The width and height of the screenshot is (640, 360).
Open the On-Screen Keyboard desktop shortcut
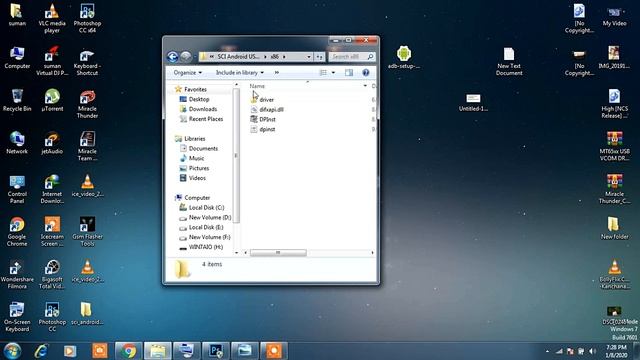(x=17, y=317)
